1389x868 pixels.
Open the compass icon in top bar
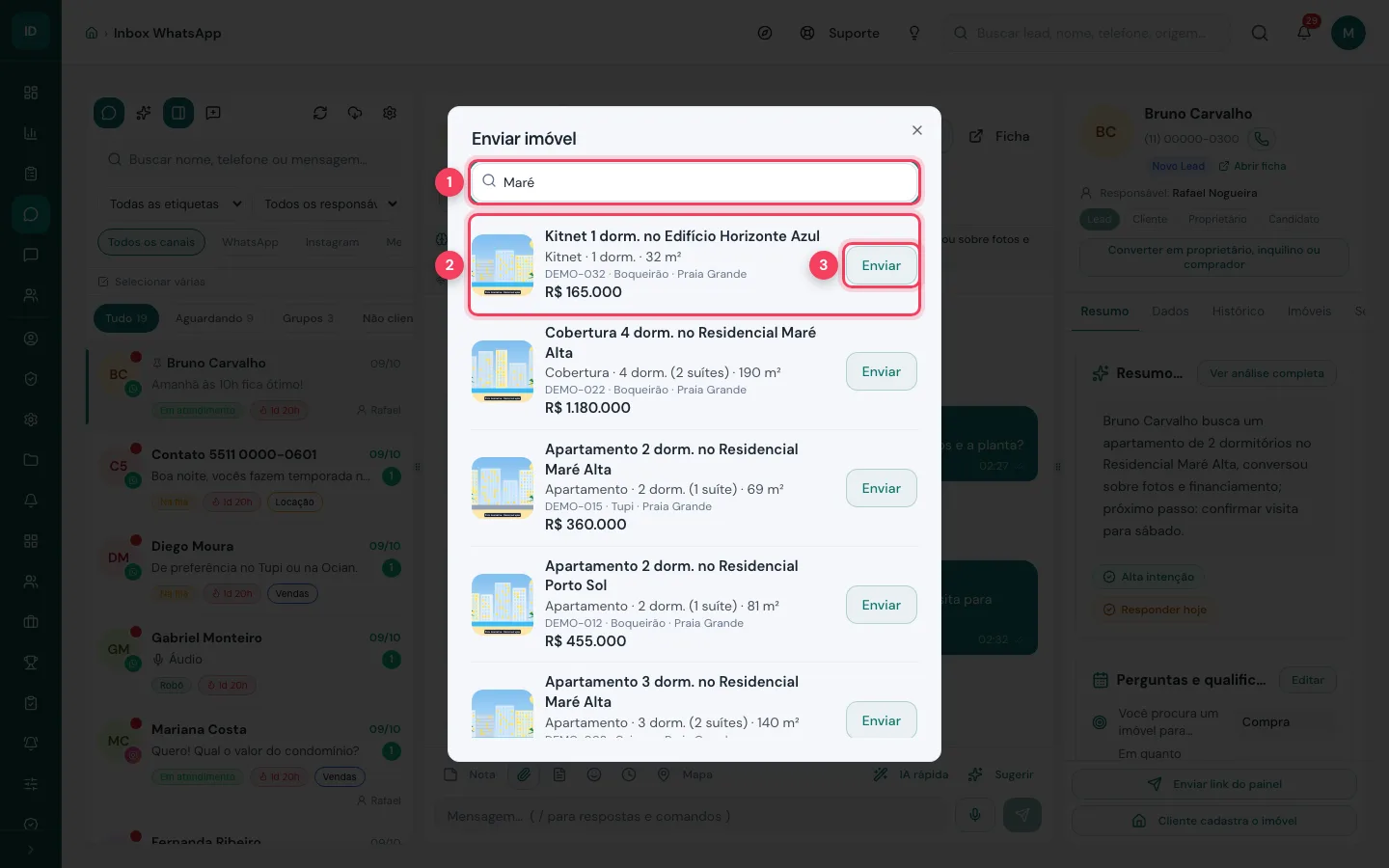[765, 33]
